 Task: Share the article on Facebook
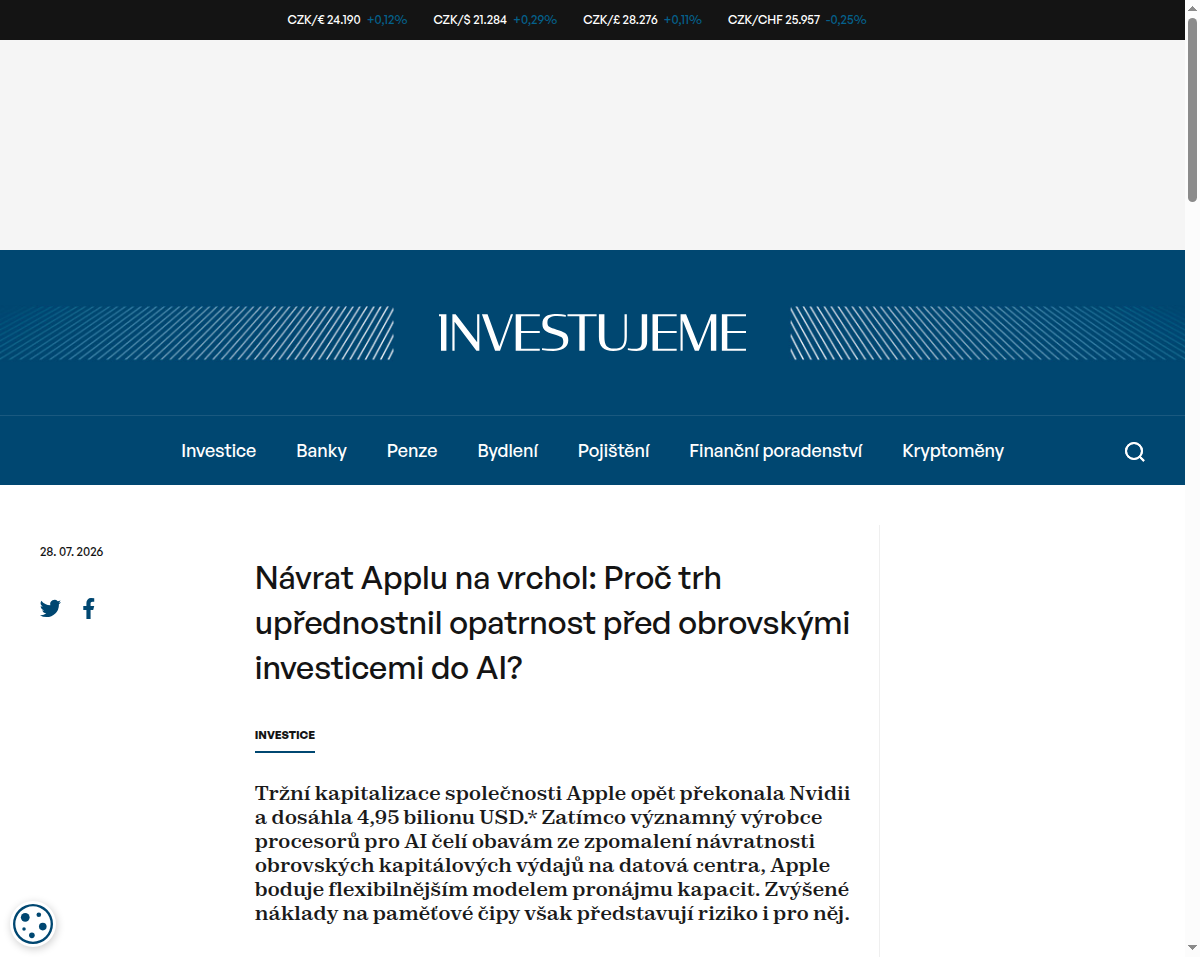click(x=89, y=608)
